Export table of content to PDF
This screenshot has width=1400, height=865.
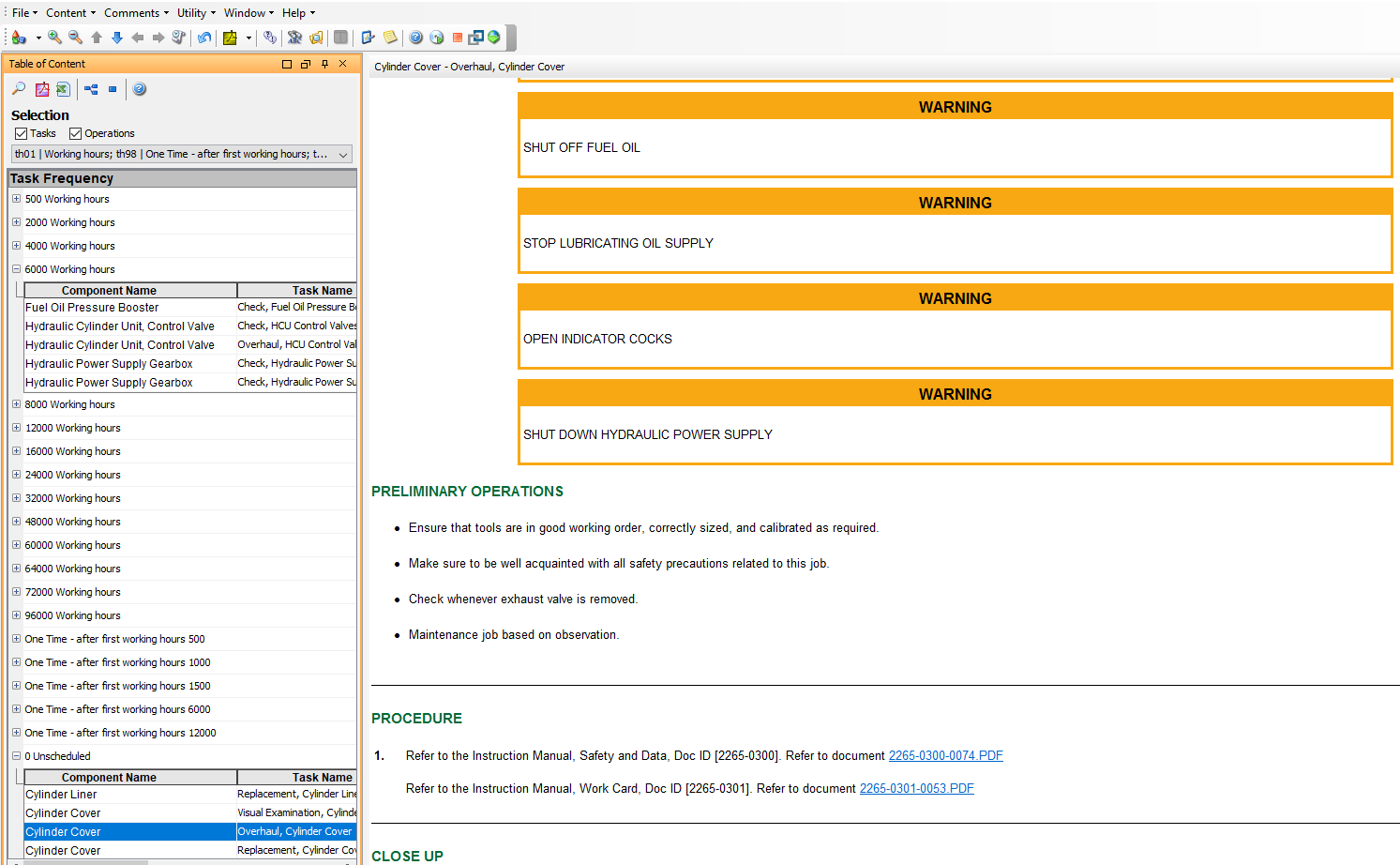click(42, 89)
